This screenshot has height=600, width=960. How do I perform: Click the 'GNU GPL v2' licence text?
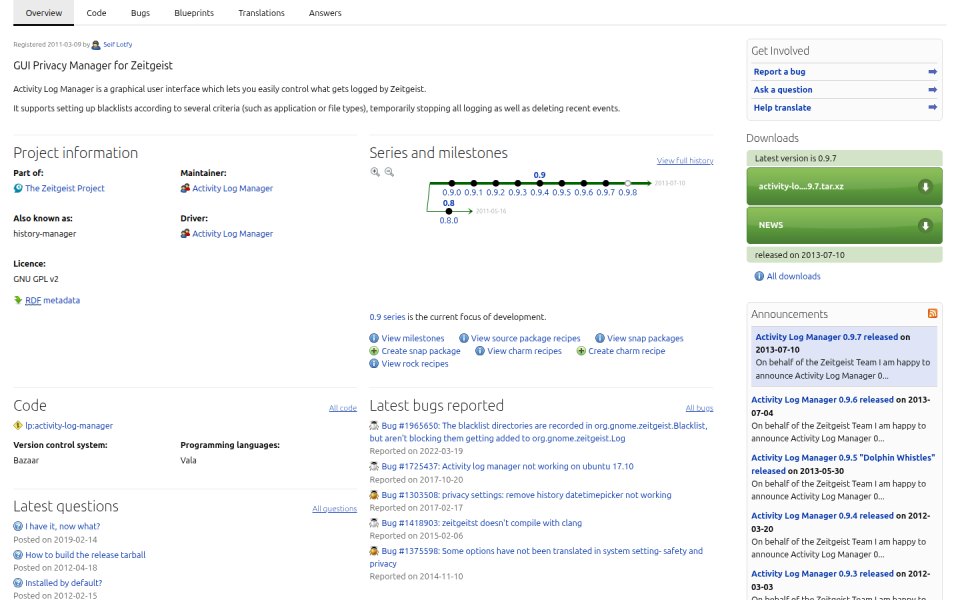click(x=36, y=279)
